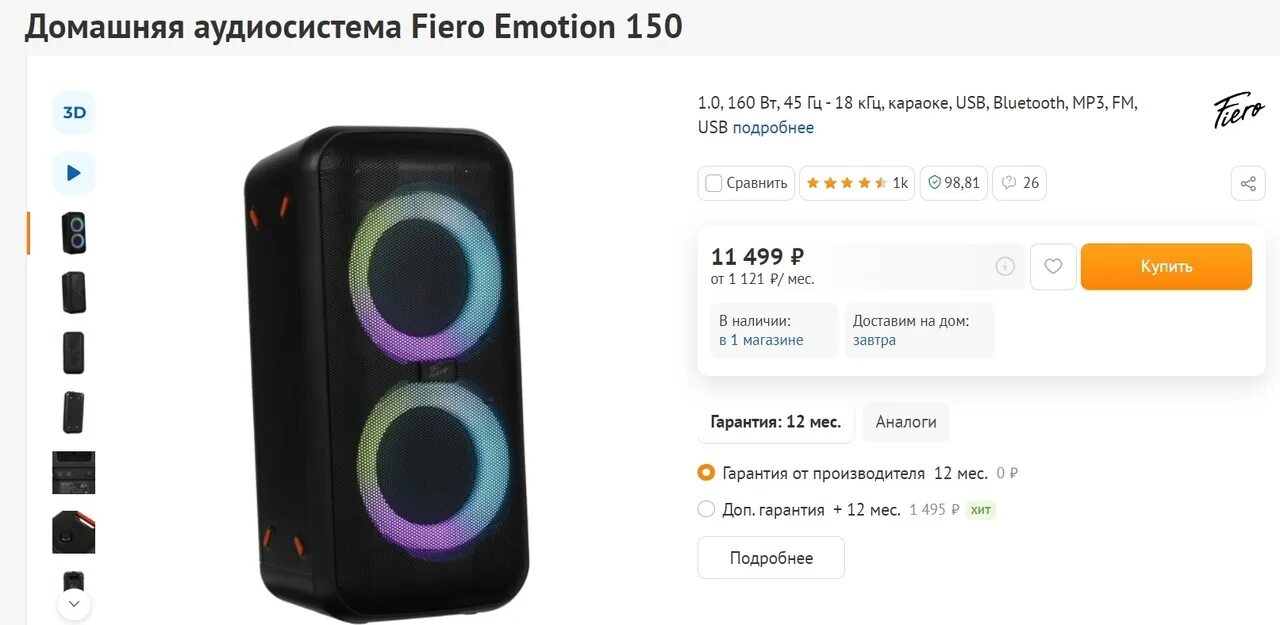
Task: Select the first front-view speaker thumbnail
Action: [74, 233]
